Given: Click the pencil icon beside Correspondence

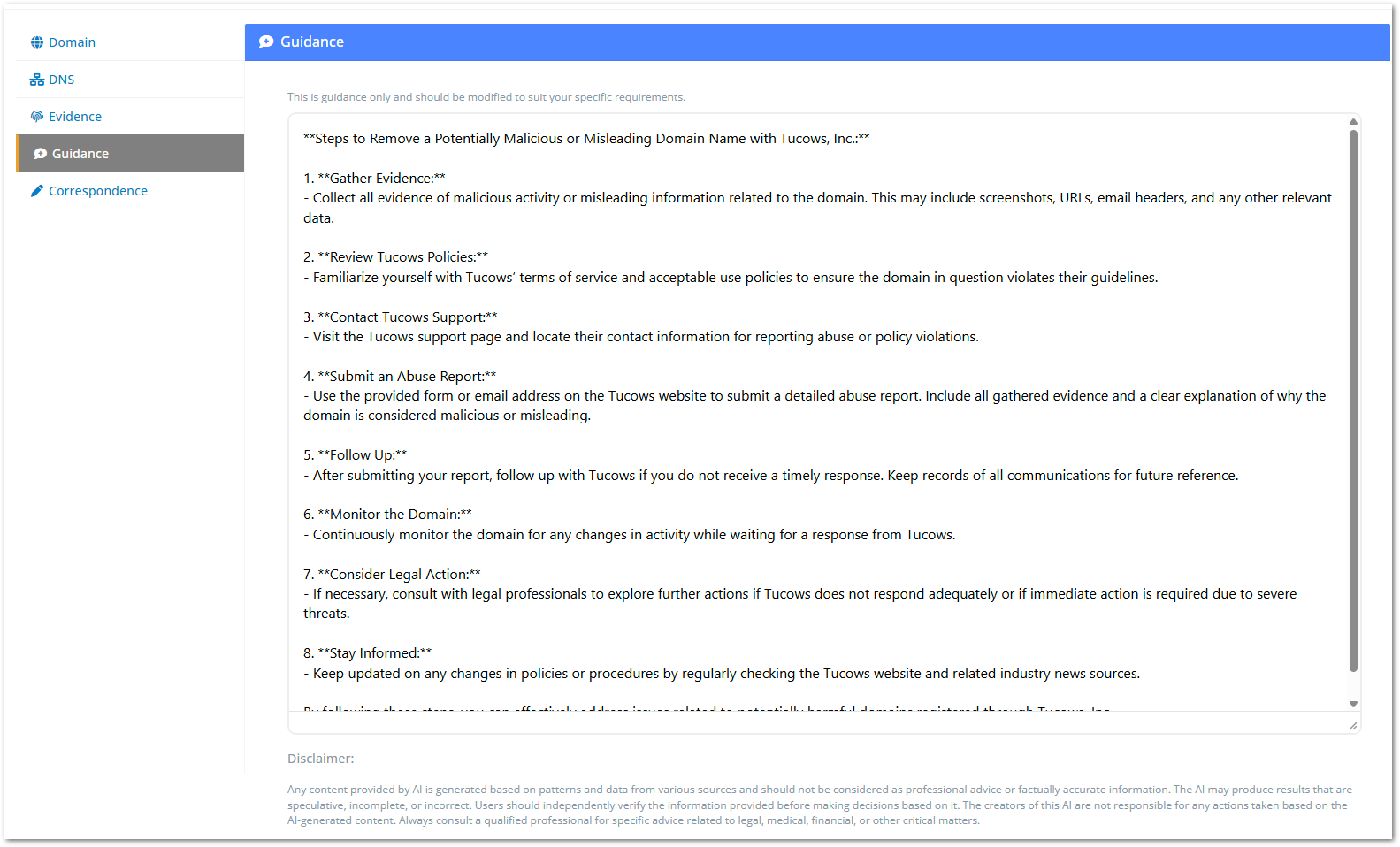Looking at the screenshot, I should coord(37,191).
